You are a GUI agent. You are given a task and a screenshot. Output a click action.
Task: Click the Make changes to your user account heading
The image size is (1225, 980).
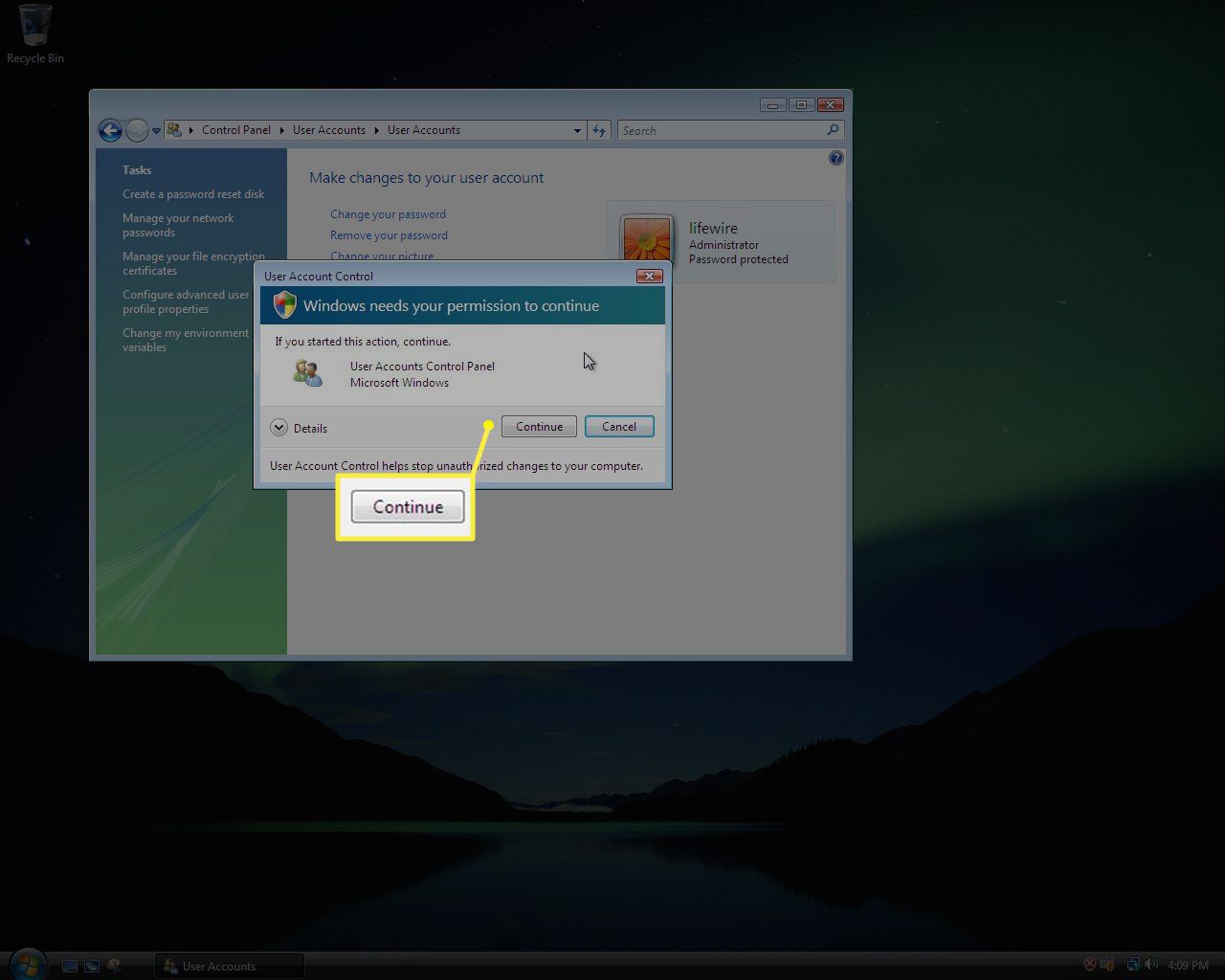(426, 178)
